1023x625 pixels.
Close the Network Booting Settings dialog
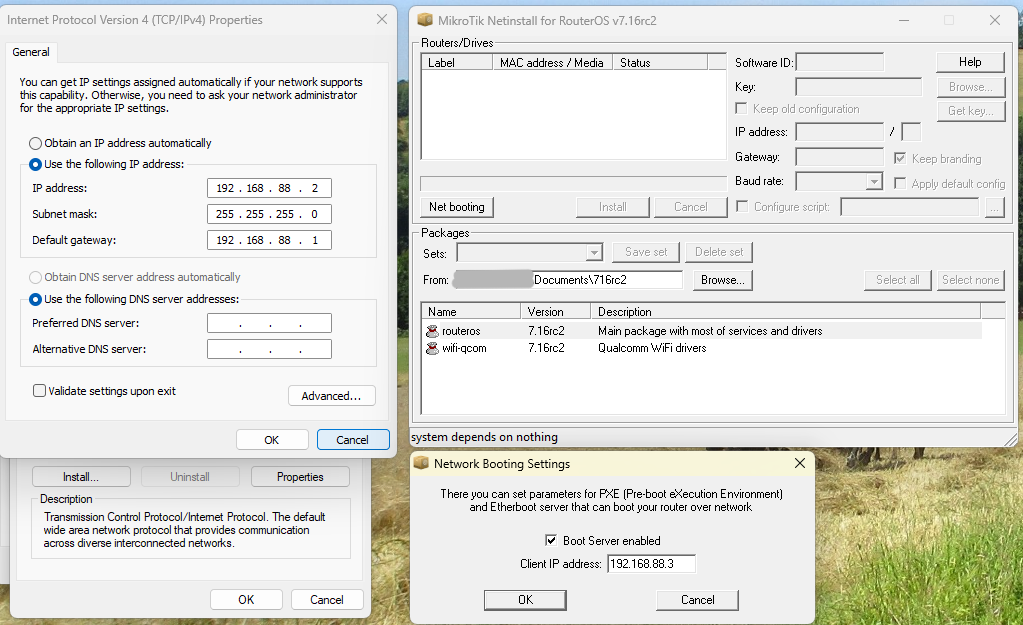800,463
